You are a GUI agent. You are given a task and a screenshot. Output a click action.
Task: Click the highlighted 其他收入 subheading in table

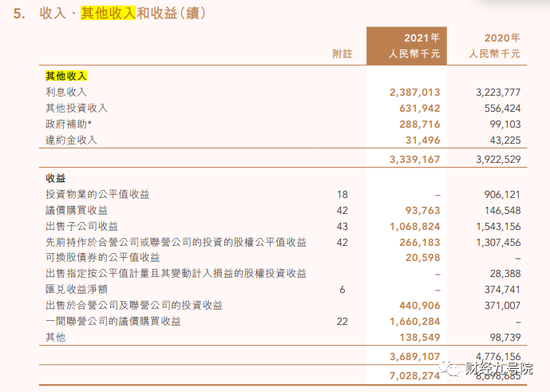click(66, 76)
